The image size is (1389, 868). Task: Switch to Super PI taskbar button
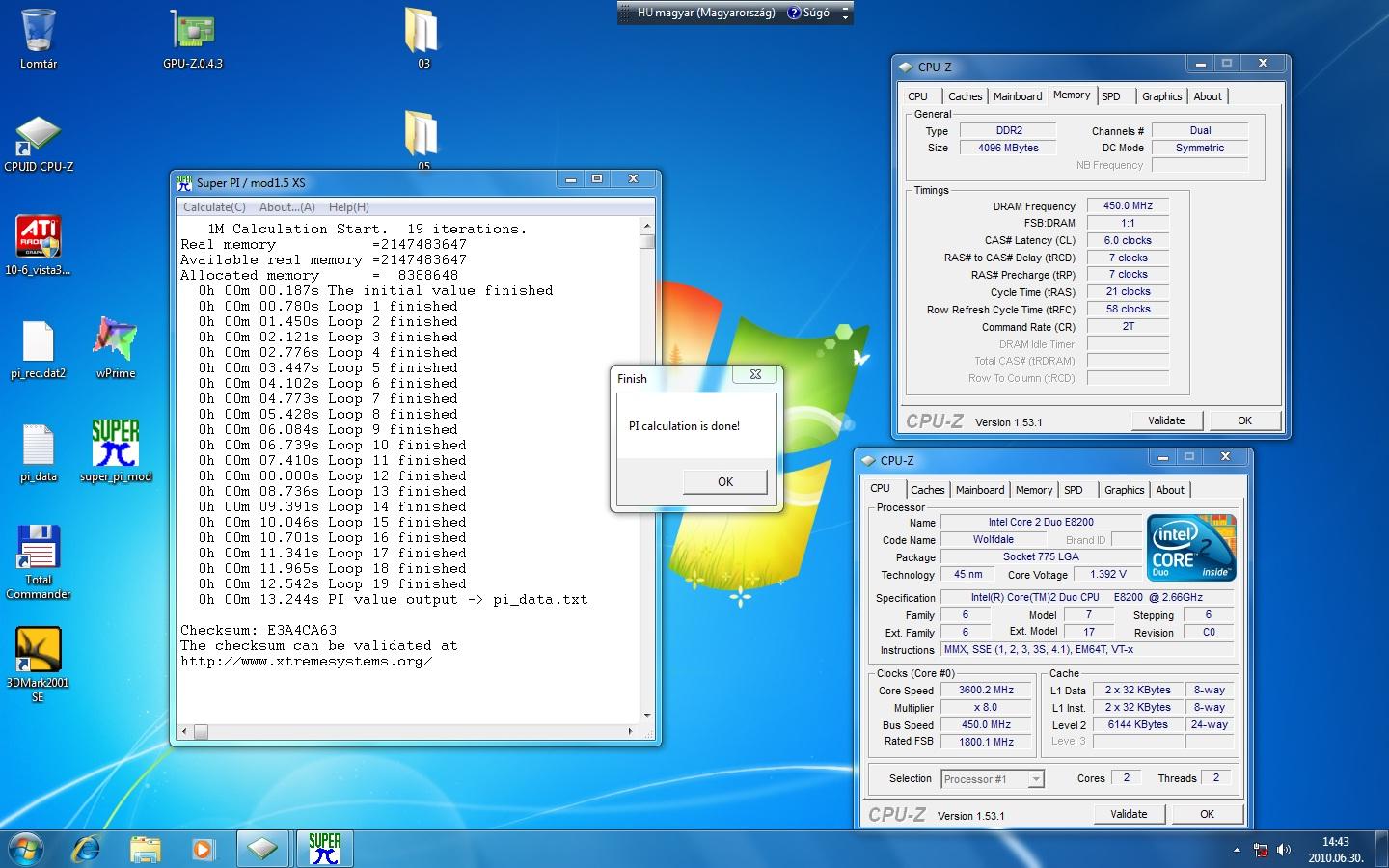click(325, 849)
